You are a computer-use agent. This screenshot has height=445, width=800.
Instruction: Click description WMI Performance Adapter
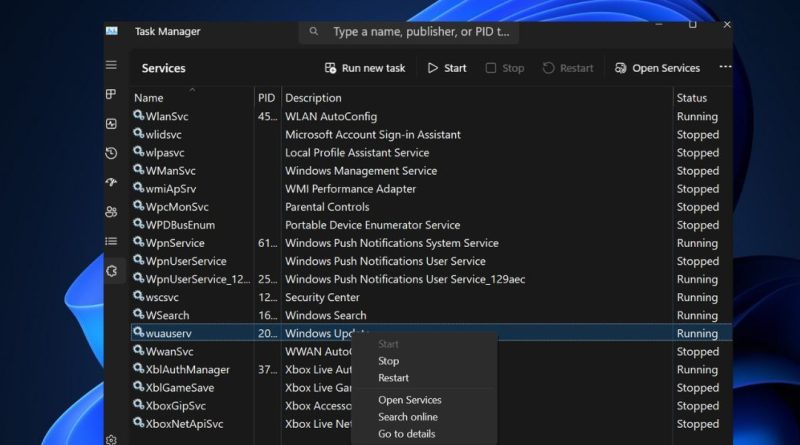[350, 189]
